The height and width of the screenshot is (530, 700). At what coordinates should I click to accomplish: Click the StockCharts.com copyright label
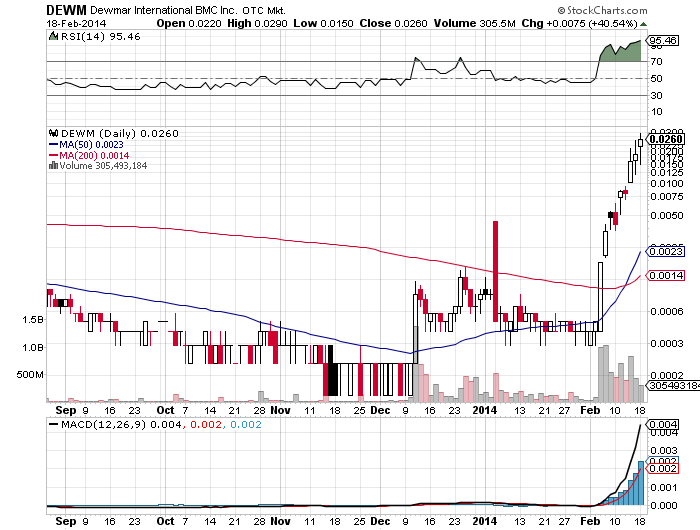[602, 10]
